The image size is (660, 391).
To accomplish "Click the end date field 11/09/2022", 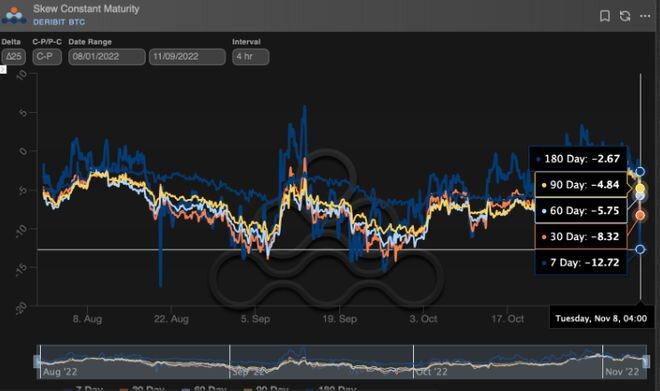I will pyautogui.click(x=187, y=56).
